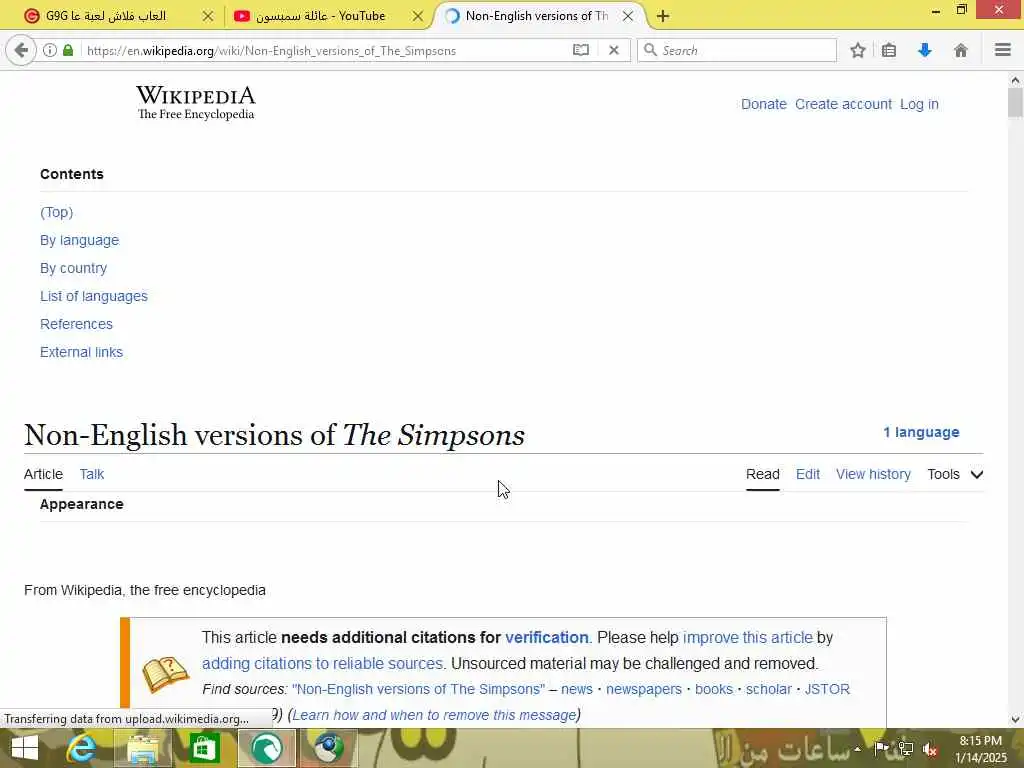1024x768 pixels.
Task: Open a new tab with plus button
Action: click(663, 16)
